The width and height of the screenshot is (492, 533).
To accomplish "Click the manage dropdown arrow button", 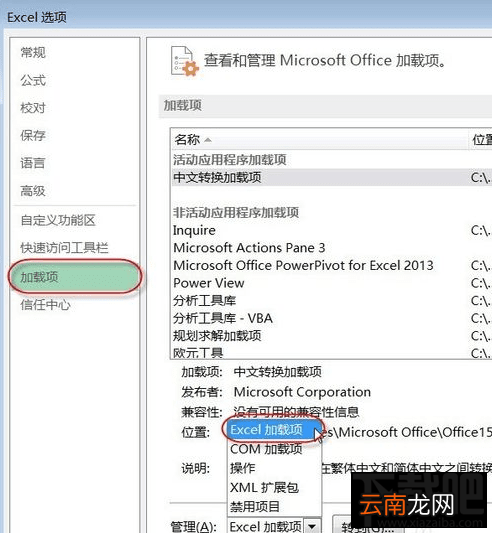I will coord(312,527).
